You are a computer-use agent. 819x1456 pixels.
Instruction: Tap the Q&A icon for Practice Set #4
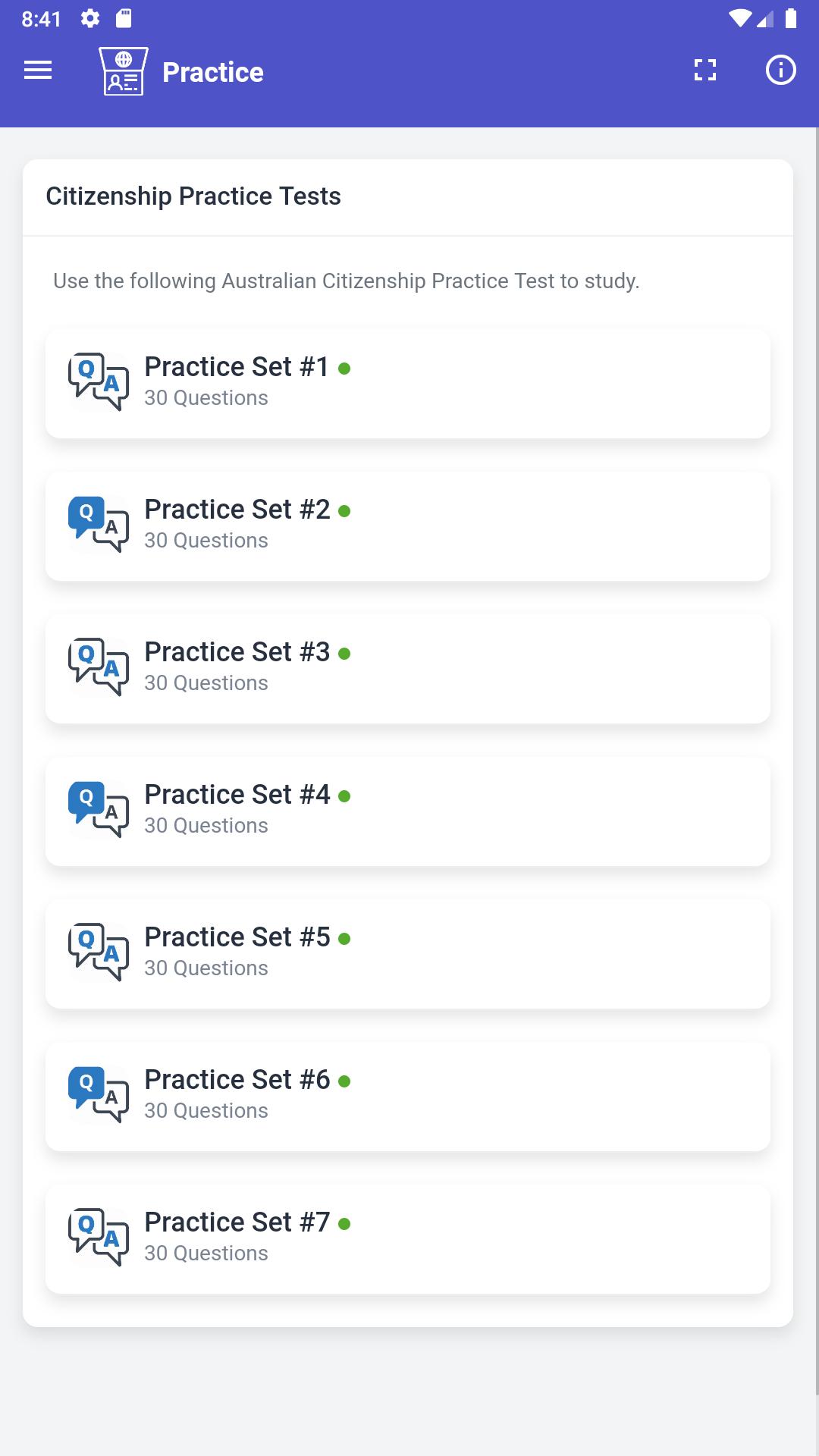tap(99, 809)
